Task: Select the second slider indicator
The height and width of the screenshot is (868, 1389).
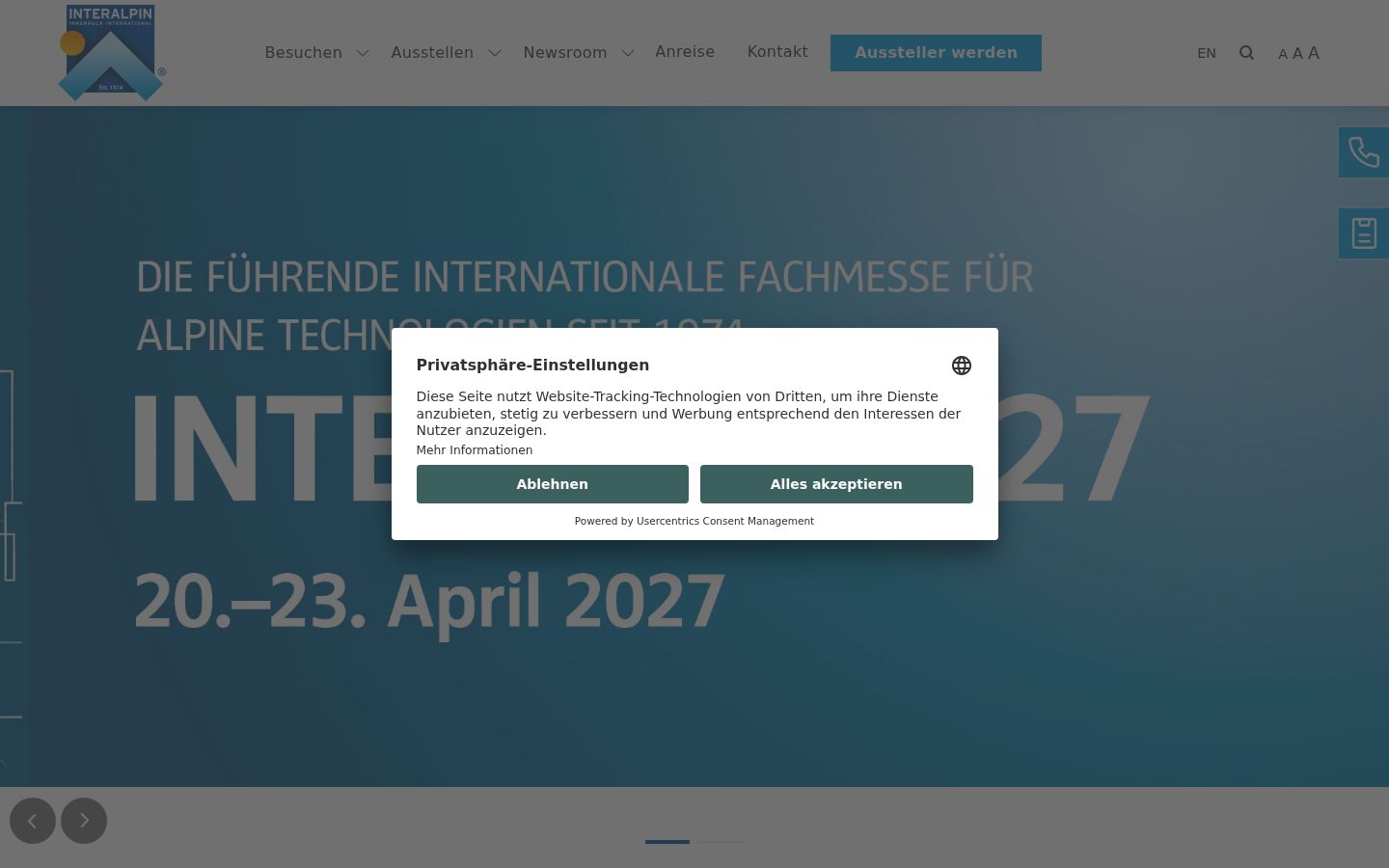Action: pyautogui.click(x=722, y=842)
